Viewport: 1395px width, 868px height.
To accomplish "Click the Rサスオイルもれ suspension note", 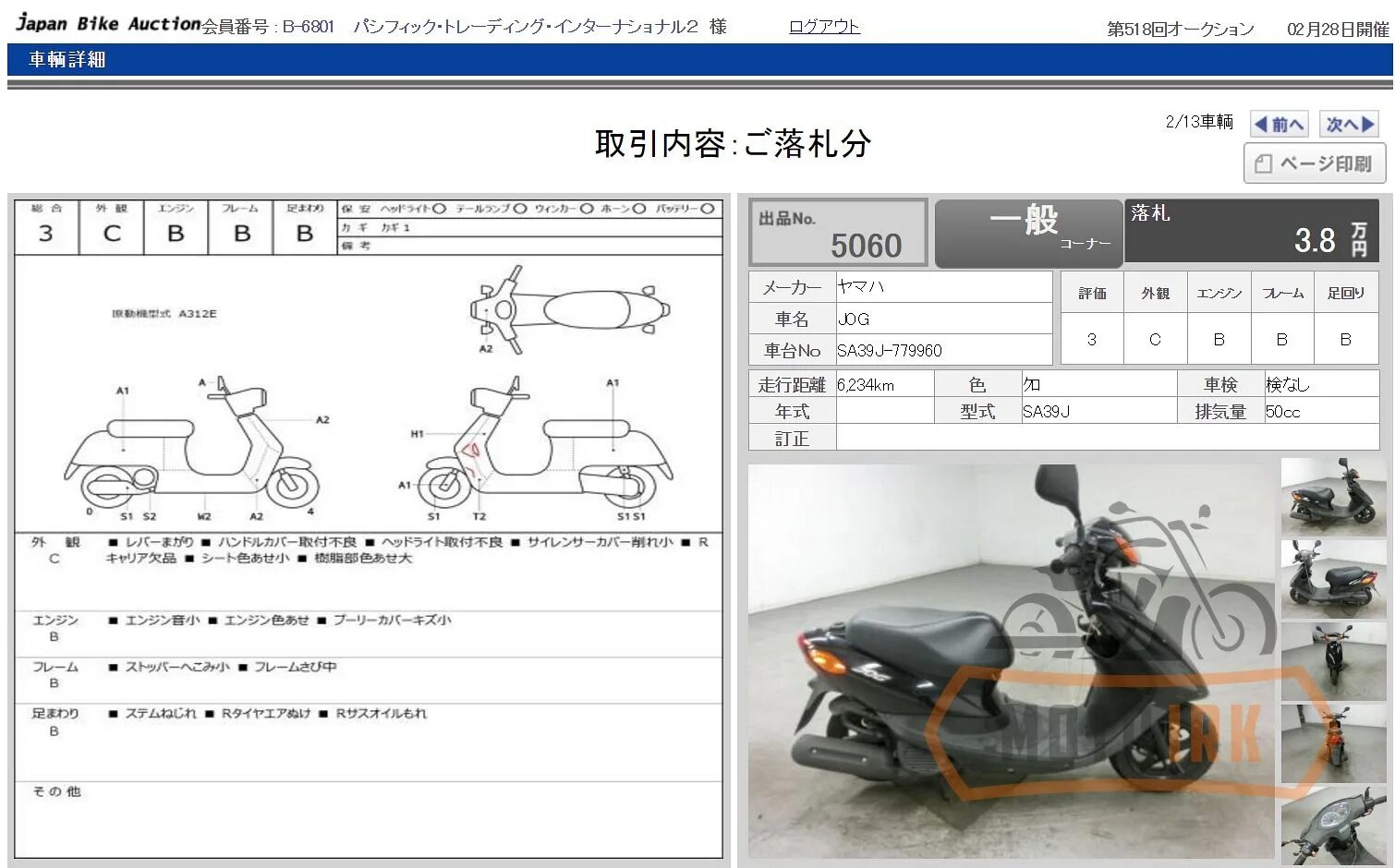I will (382, 713).
